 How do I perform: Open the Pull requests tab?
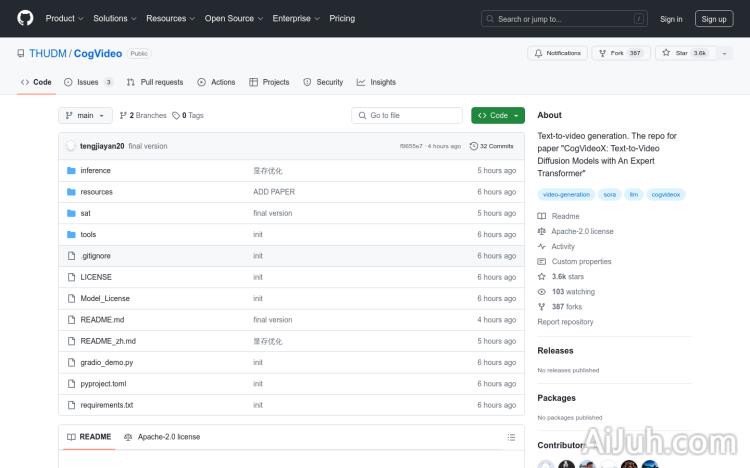click(155, 82)
